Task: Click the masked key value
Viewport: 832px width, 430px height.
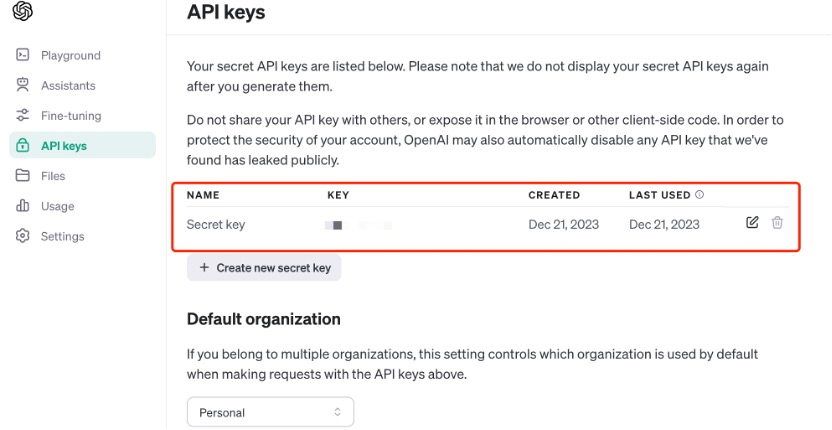Action: pos(358,225)
